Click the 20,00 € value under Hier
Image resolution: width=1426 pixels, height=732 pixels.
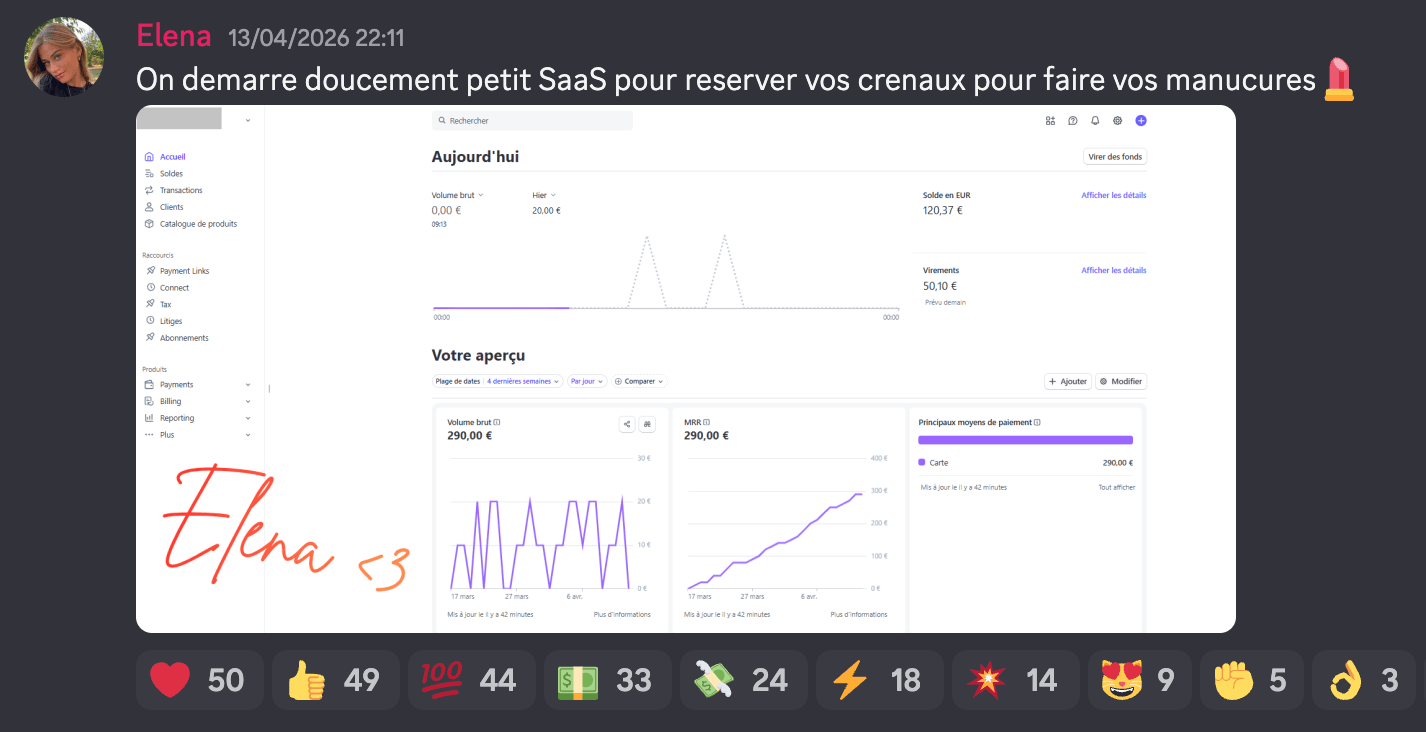click(547, 211)
